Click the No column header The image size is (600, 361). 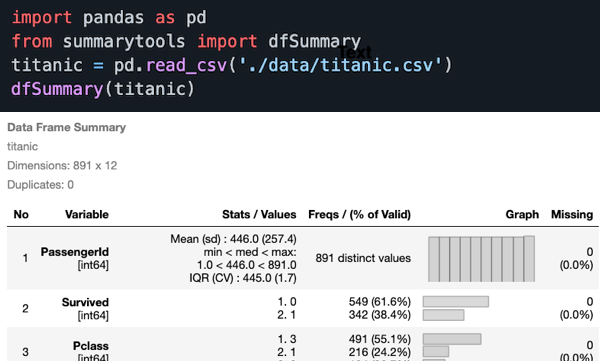tap(21, 214)
